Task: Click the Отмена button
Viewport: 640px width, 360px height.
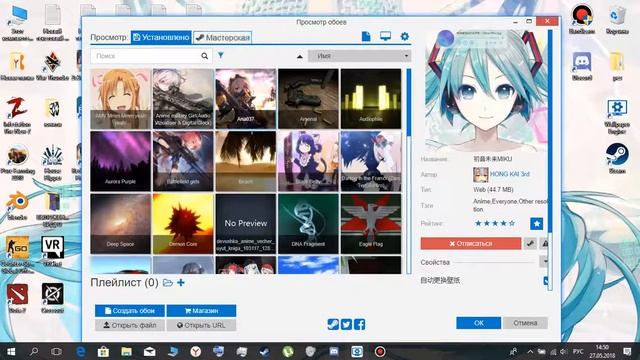Action: [525, 323]
